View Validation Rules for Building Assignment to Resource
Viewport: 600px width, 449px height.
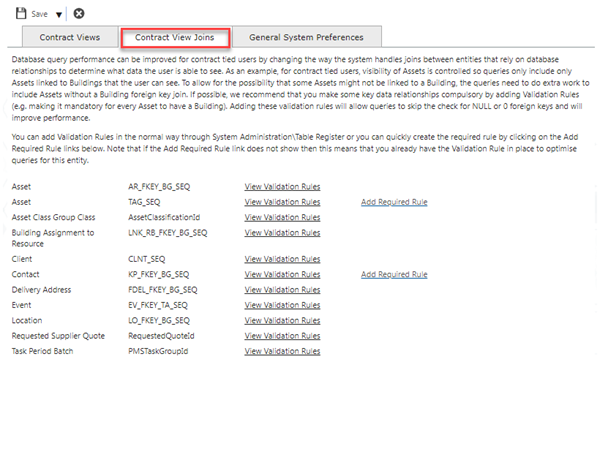tap(282, 232)
